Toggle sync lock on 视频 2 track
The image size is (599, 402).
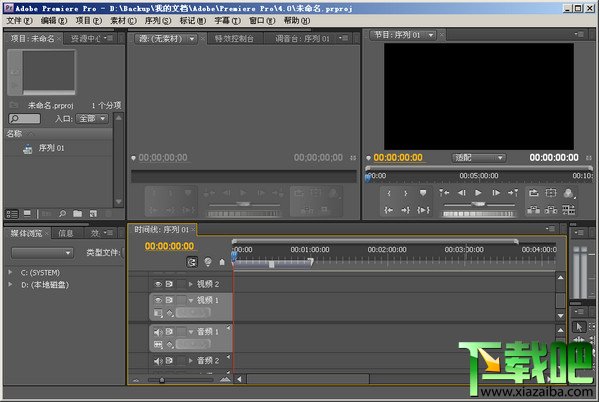[169, 284]
